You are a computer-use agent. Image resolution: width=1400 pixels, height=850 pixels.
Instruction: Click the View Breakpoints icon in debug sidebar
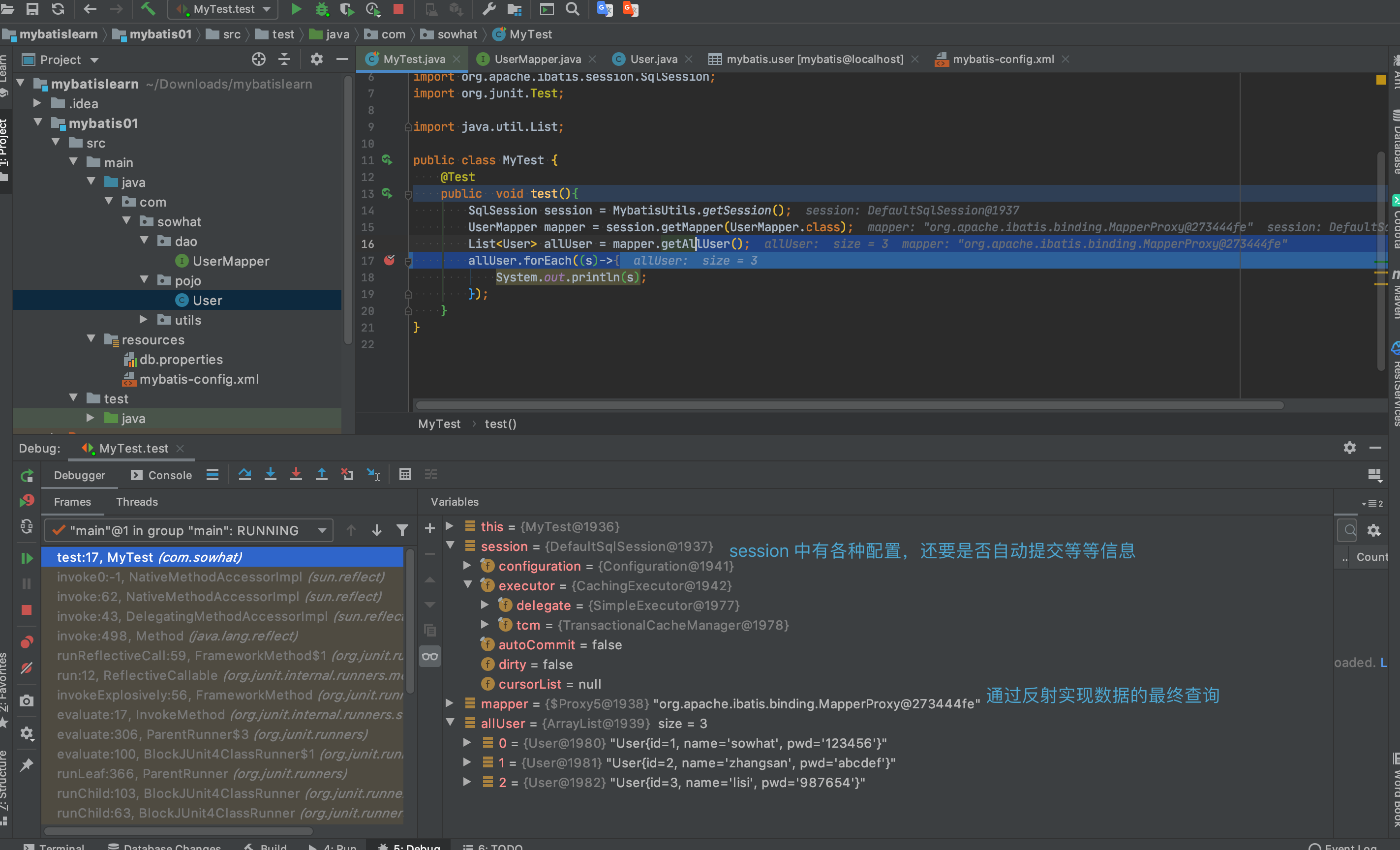[x=27, y=642]
